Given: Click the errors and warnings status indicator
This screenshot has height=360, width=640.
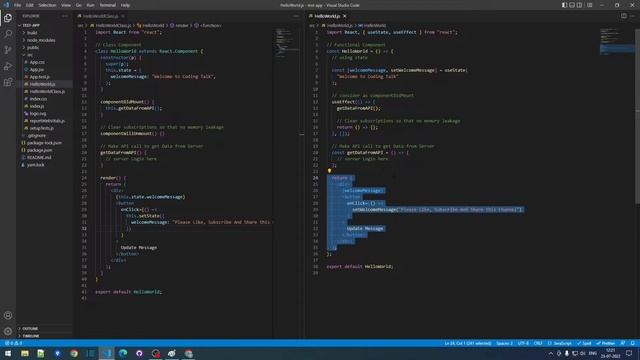Looking at the screenshot, I should (x=14, y=343).
